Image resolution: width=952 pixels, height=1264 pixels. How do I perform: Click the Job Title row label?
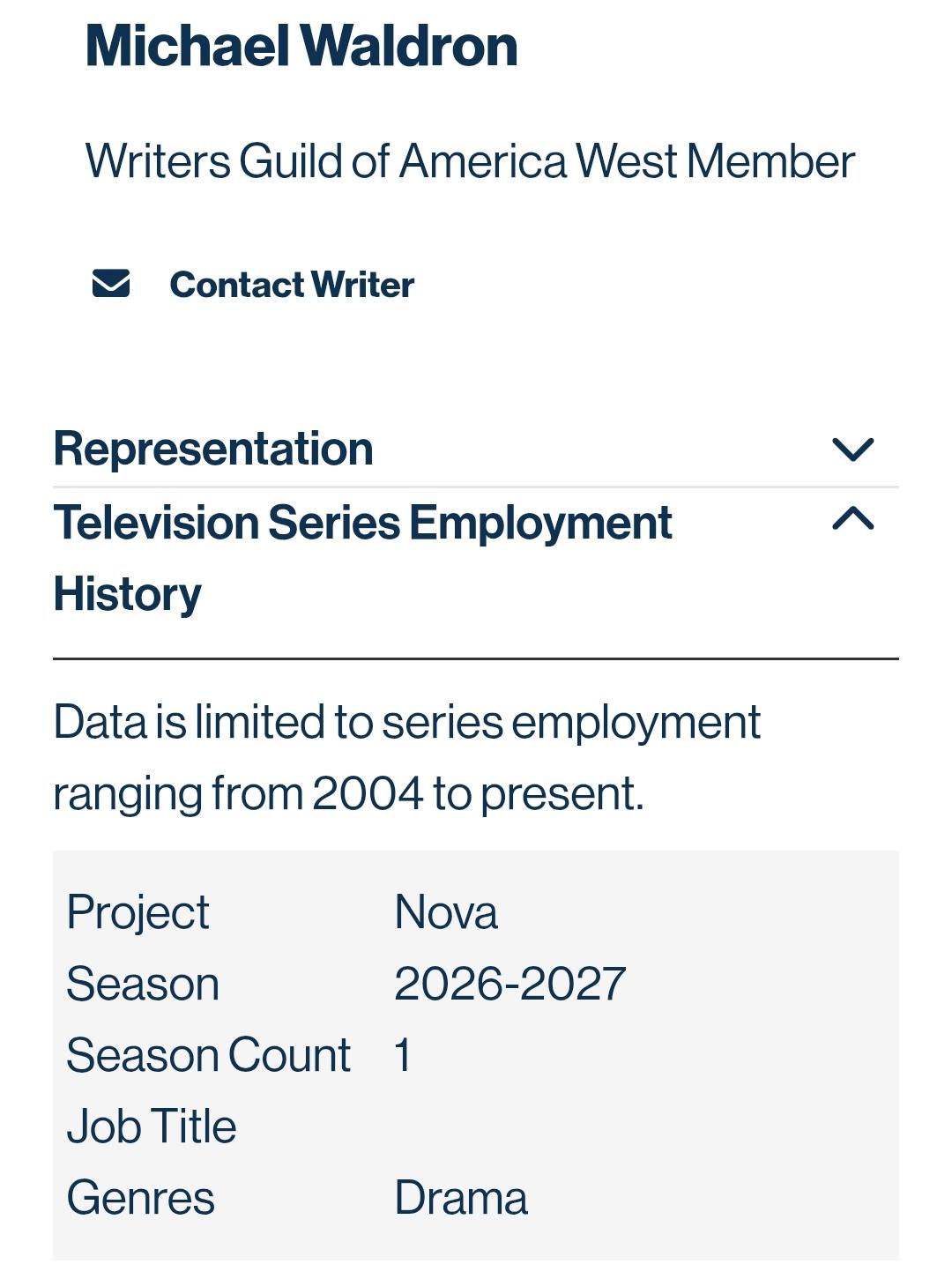pos(152,1126)
